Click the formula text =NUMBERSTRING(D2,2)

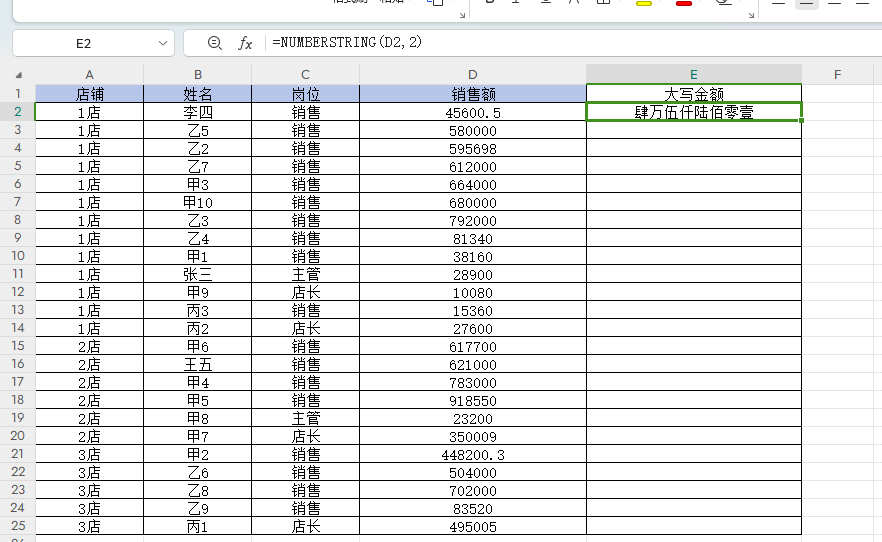click(347, 42)
